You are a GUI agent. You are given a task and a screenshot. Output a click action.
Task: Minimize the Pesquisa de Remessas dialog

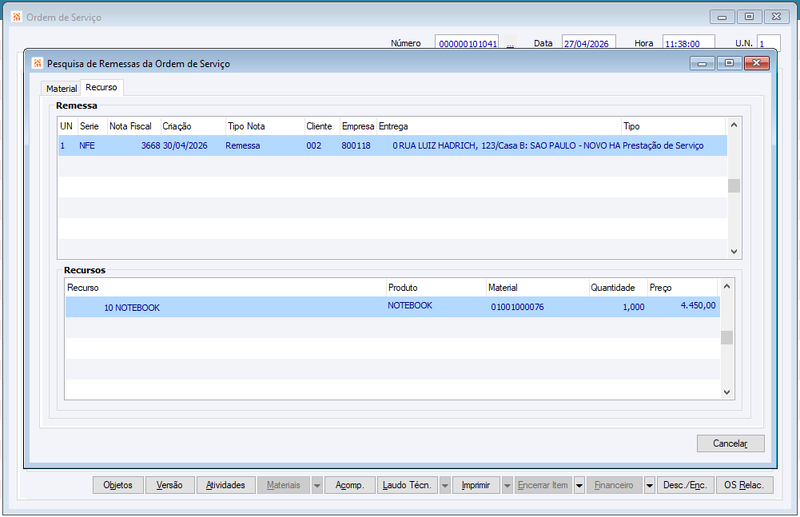click(x=702, y=63)
